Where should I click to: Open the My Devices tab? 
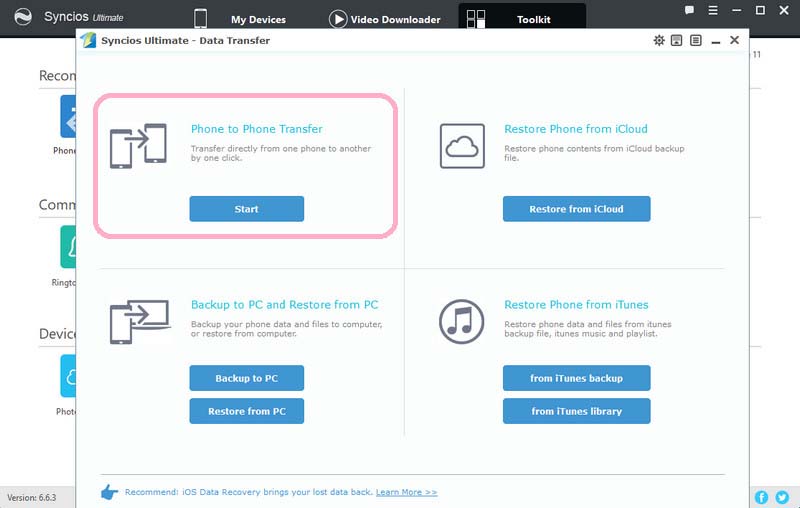(x=258, y=19)
